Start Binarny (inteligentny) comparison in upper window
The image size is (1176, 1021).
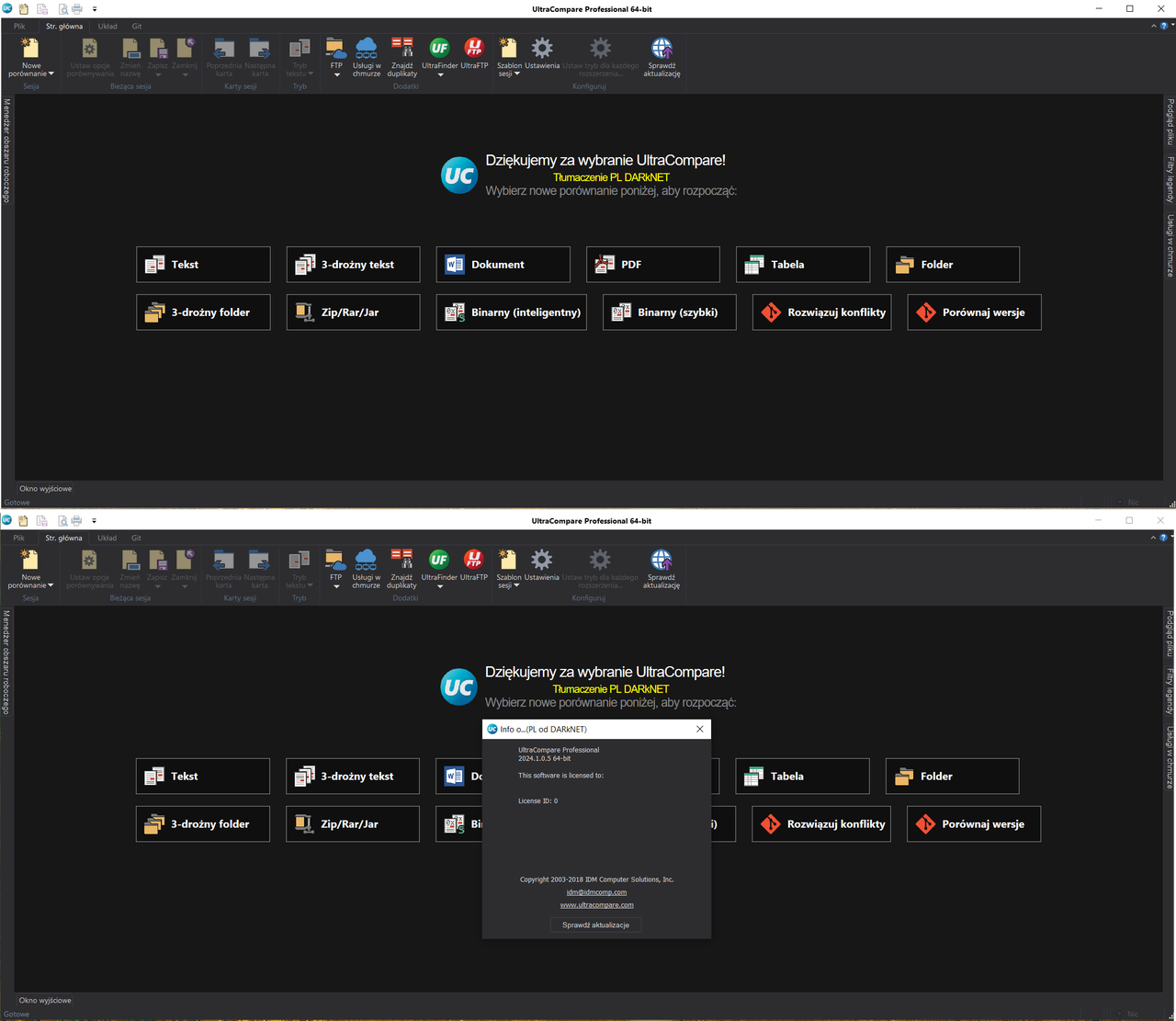tap(511, 312)
